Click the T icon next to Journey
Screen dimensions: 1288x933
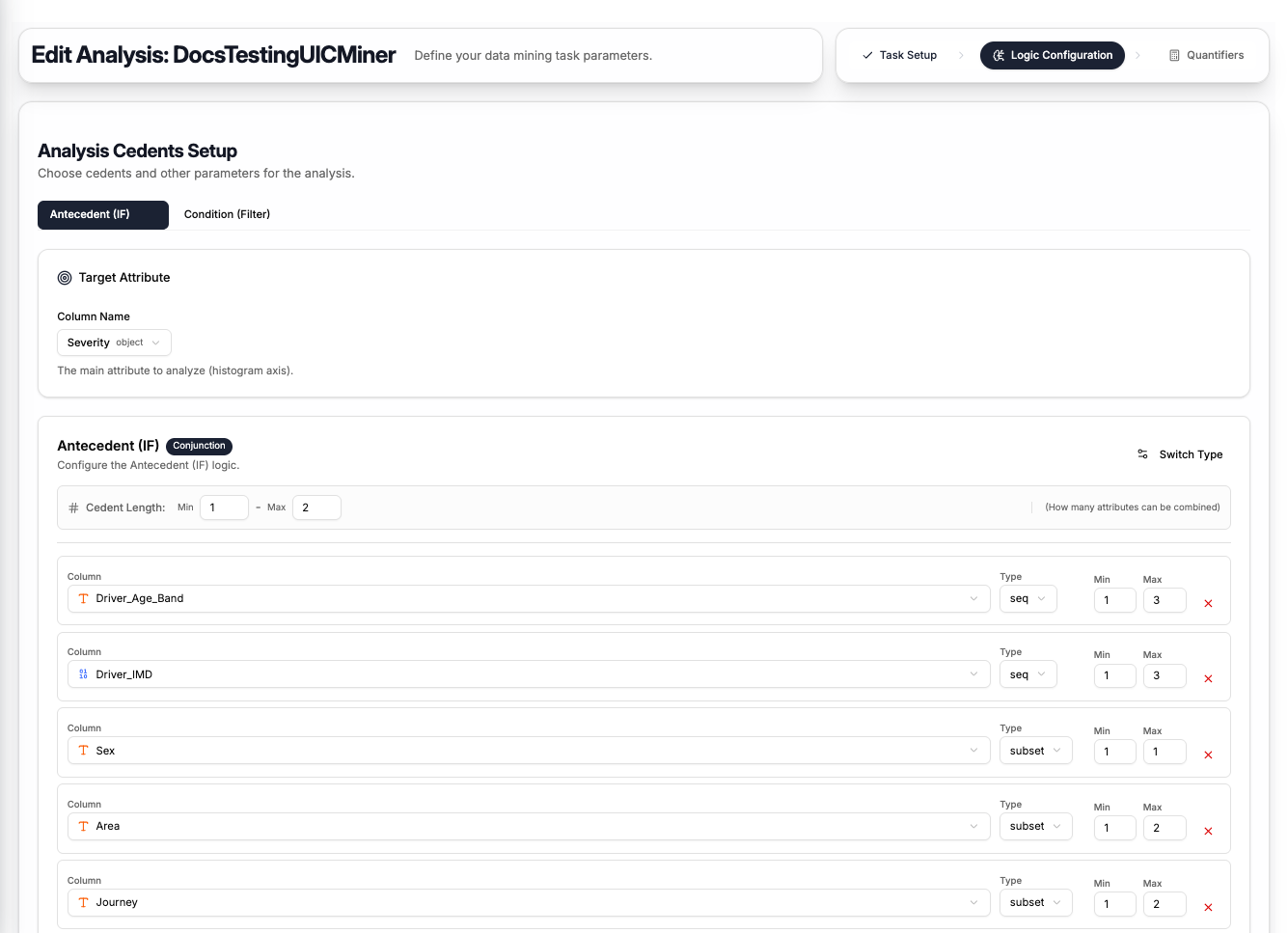[x=83, y=901]
